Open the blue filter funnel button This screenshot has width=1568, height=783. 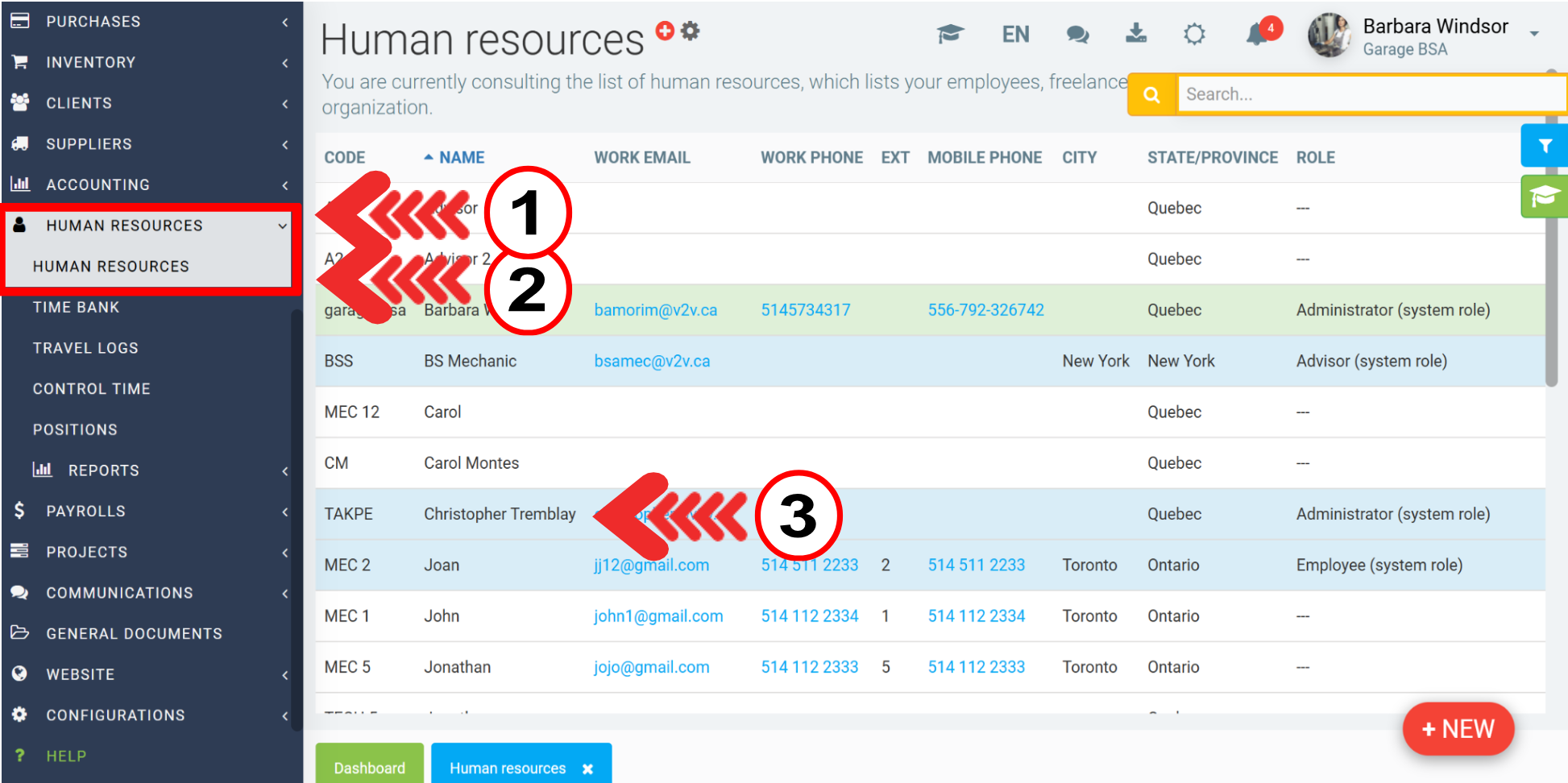(x=1544, y=146)
